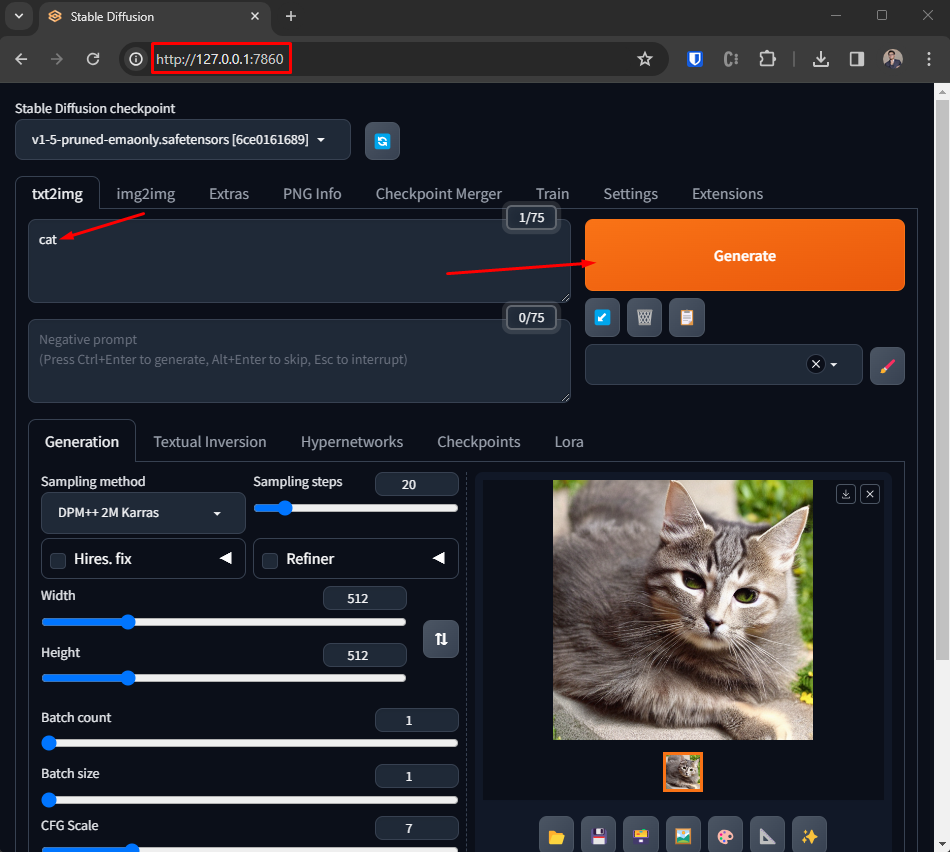Expand the Hires. fix section arrow
Screen dimensions: 950x852
(226, 558)
